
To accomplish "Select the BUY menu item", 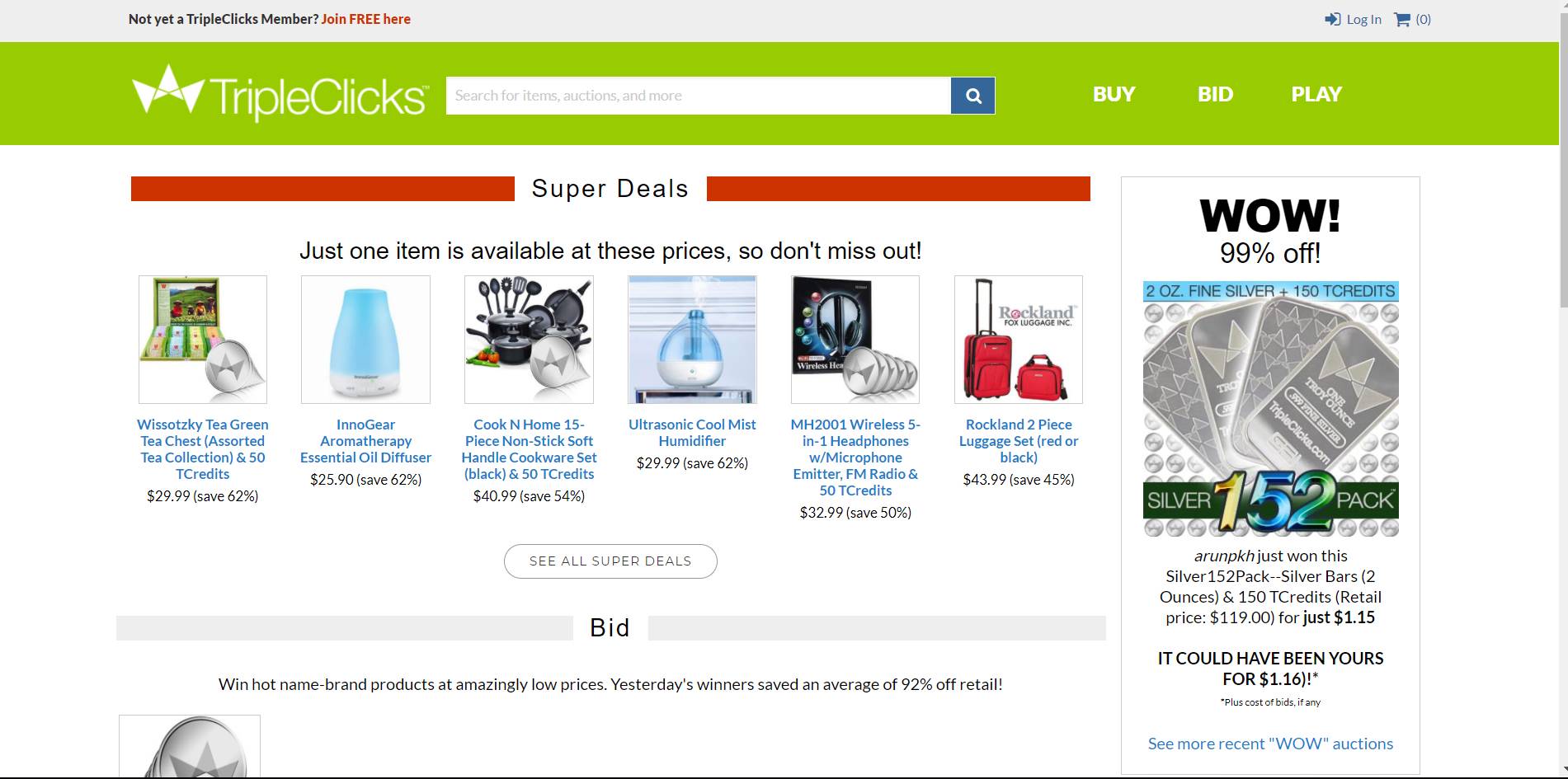I will point(1113,93).
